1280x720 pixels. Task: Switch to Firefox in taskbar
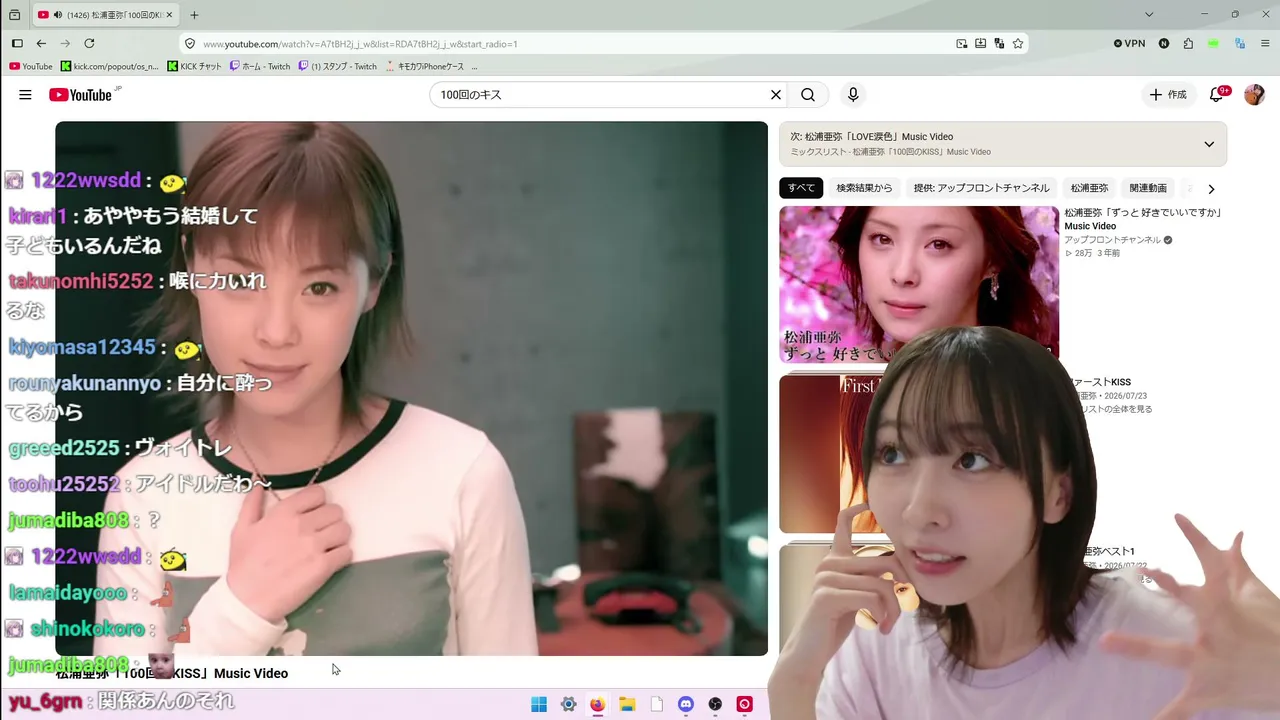click(x=597, y=704)
